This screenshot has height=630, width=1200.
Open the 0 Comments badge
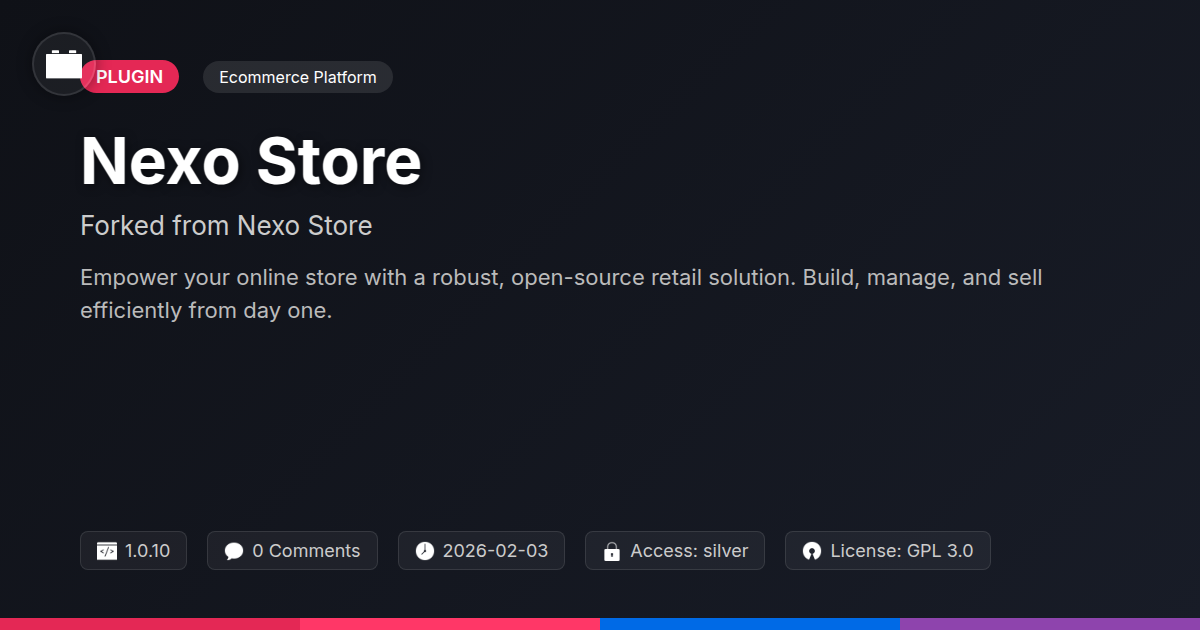pos(292,551)
